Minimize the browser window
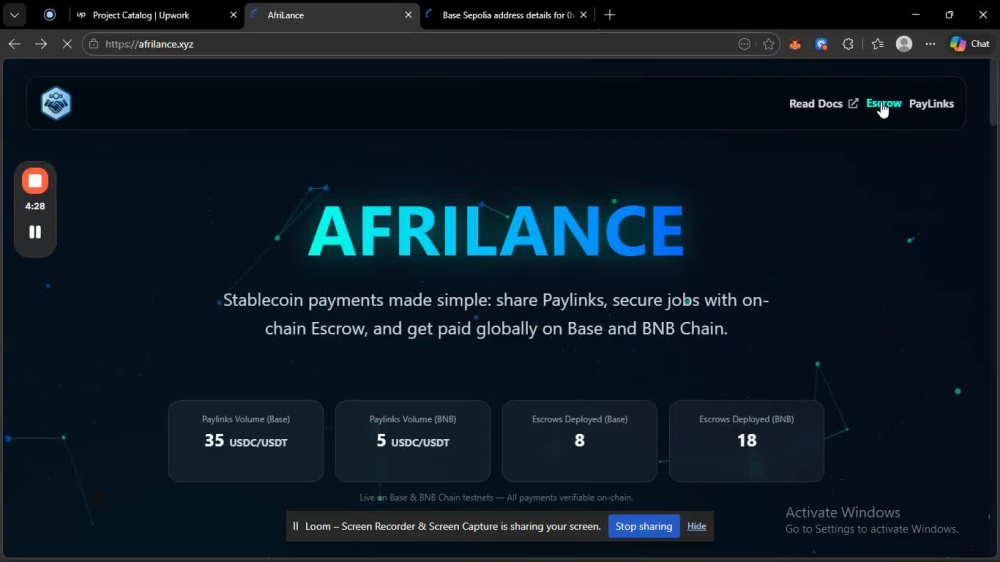Viewport: 1000px width, 562px height. pos(916,15)
